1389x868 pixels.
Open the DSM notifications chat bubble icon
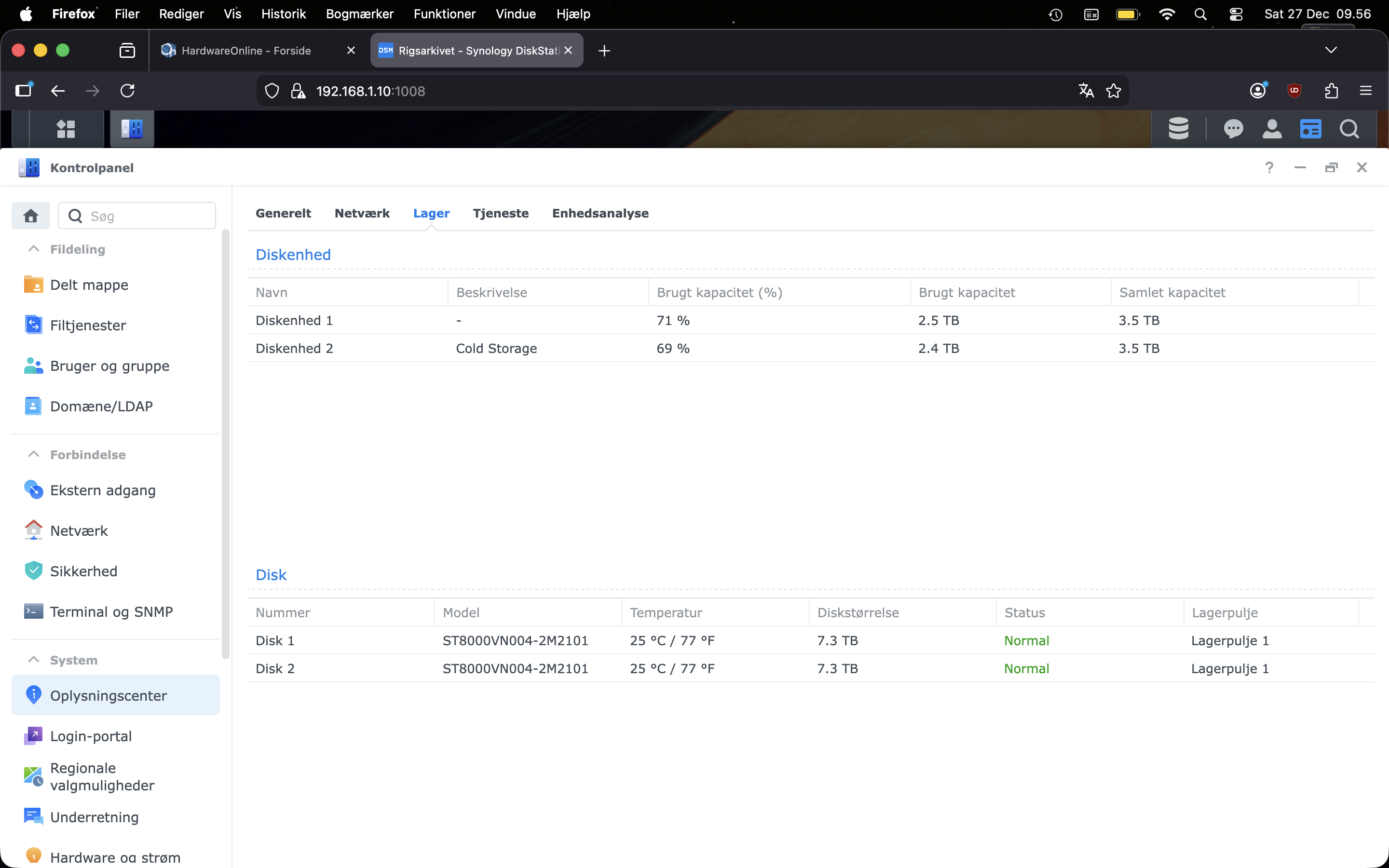[1233, 129]
